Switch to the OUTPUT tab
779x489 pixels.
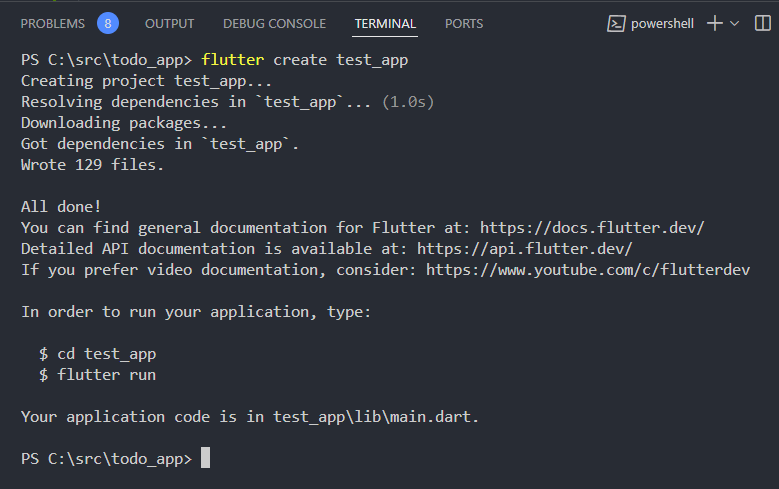(169, 23)
